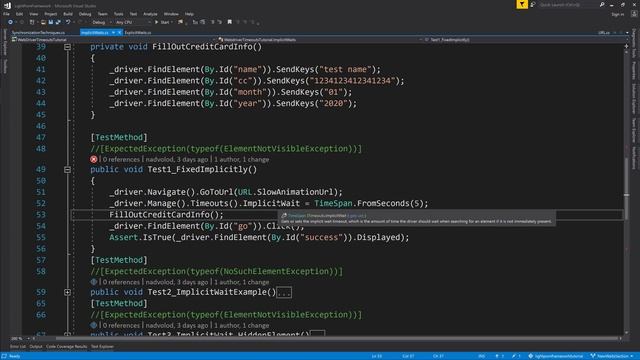Collapse the Test1_FixedImplicitly method at line 49

pyautogui.click(x=67, y=169)
